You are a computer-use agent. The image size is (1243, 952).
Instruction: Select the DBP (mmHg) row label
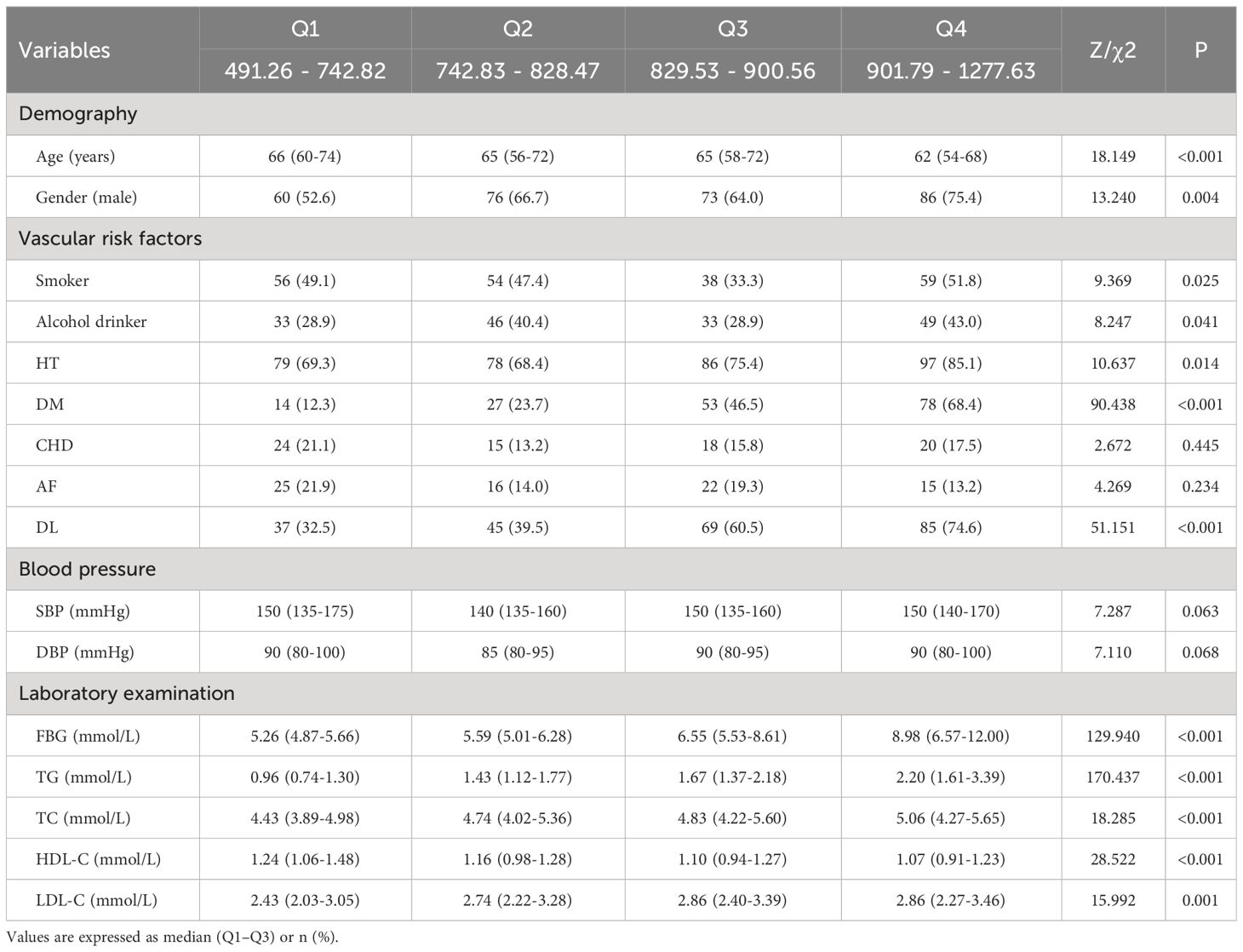[85, 652]
